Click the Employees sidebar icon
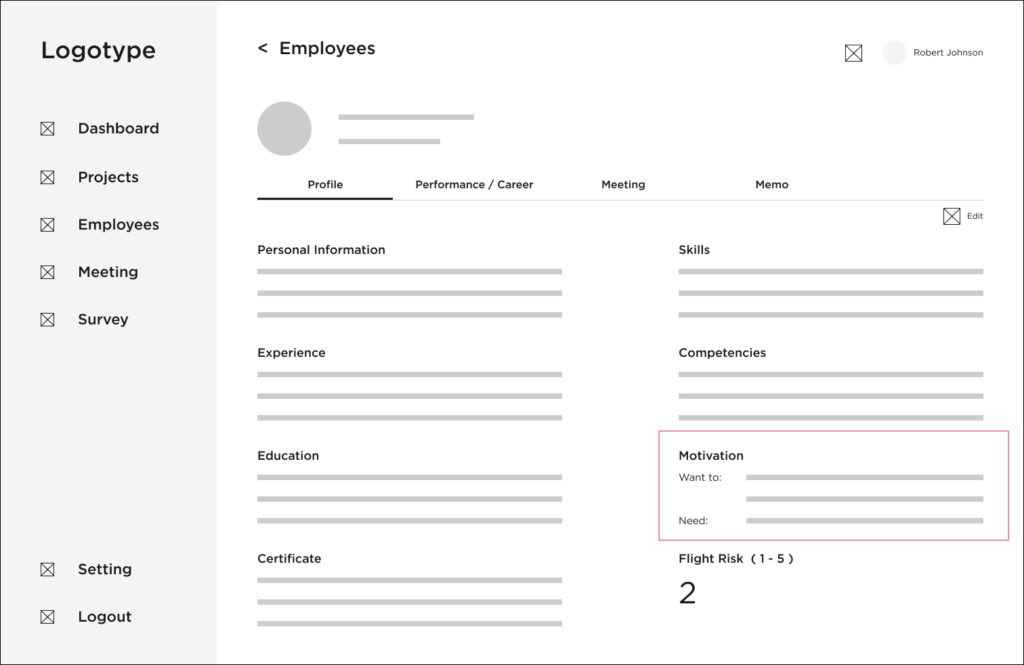Image resolution: width=1024 pixels, height=665 pixels. point(47,225)
